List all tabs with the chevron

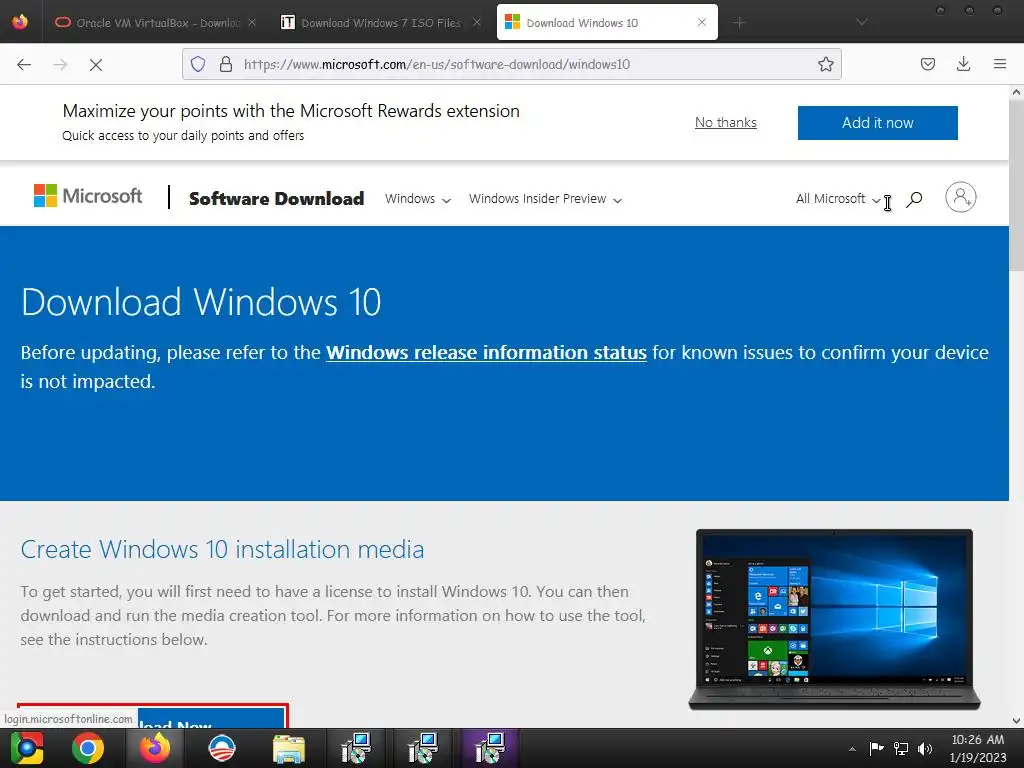click(862, 22)
